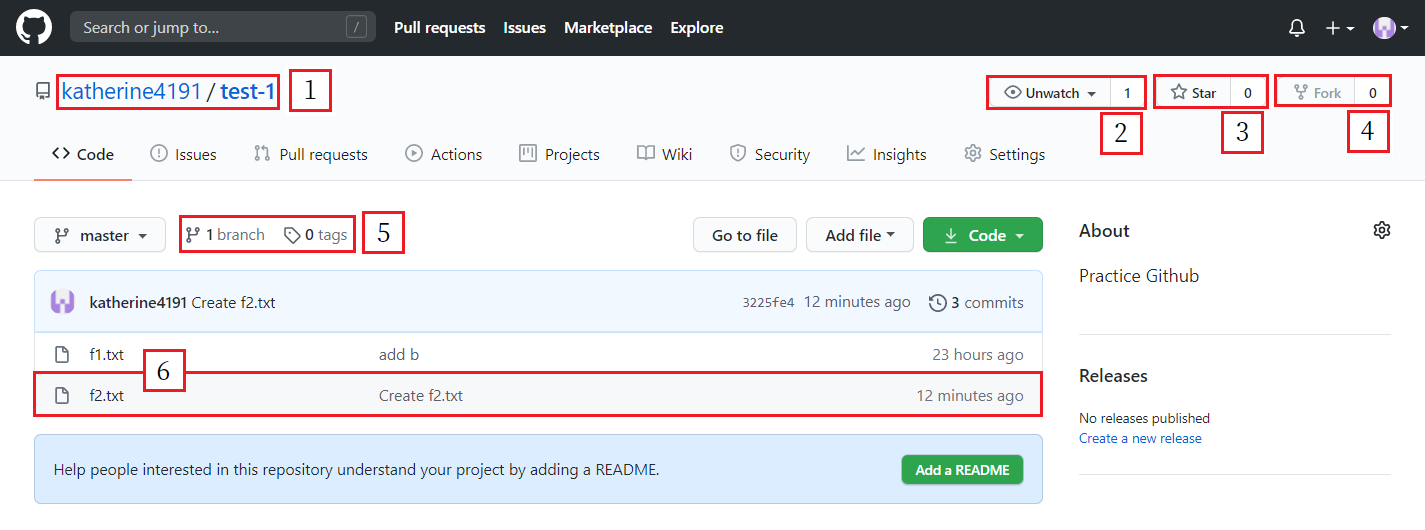
Task: Open the green Code download dropdown
Action: 983,235
